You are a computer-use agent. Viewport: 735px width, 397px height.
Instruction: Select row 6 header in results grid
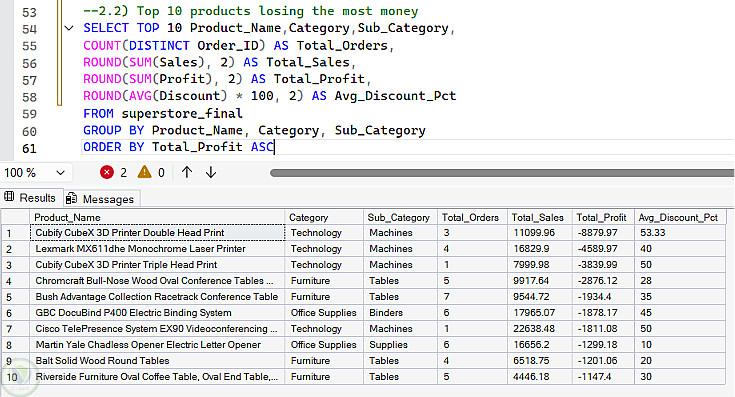tap(16, 313)
